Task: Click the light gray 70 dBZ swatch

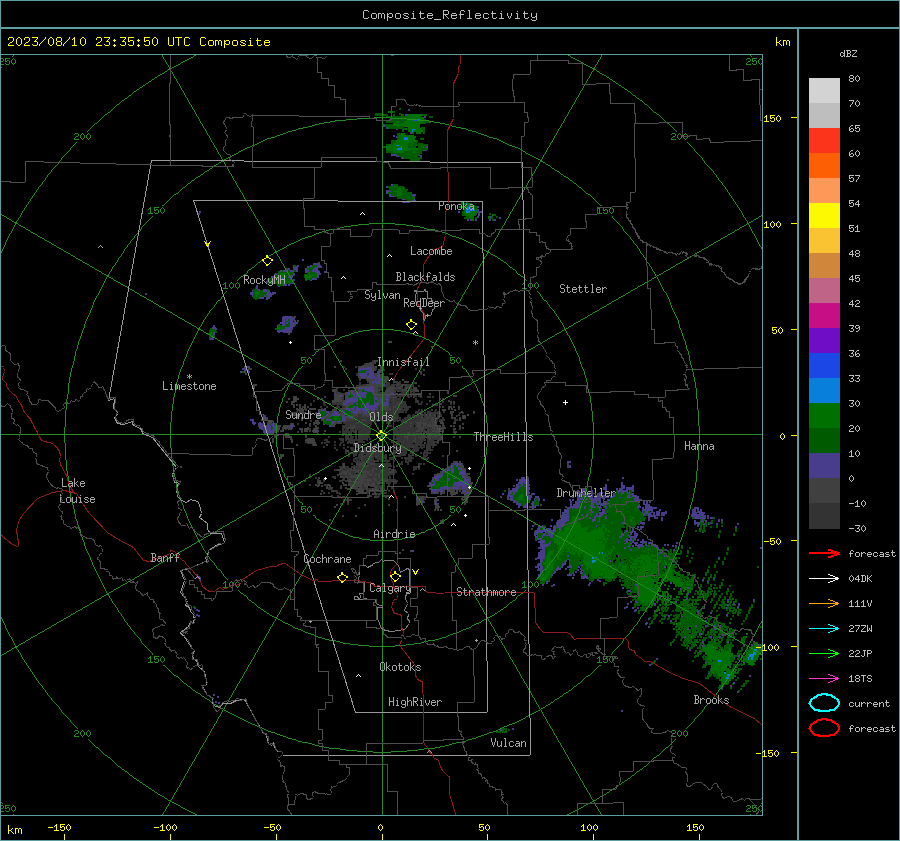Action: point(824,91)
